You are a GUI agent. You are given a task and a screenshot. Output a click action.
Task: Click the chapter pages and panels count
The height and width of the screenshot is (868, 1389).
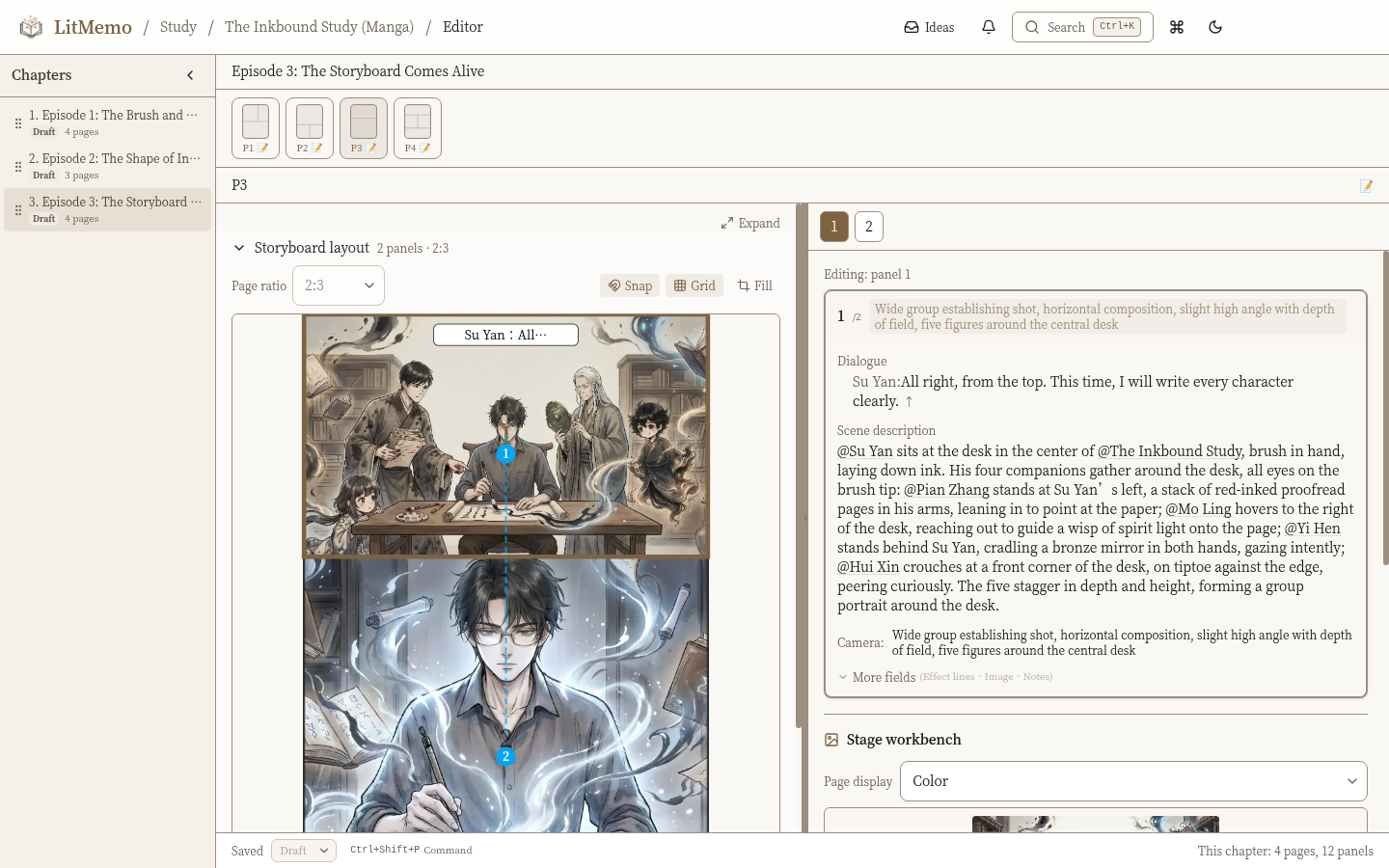1285,851
